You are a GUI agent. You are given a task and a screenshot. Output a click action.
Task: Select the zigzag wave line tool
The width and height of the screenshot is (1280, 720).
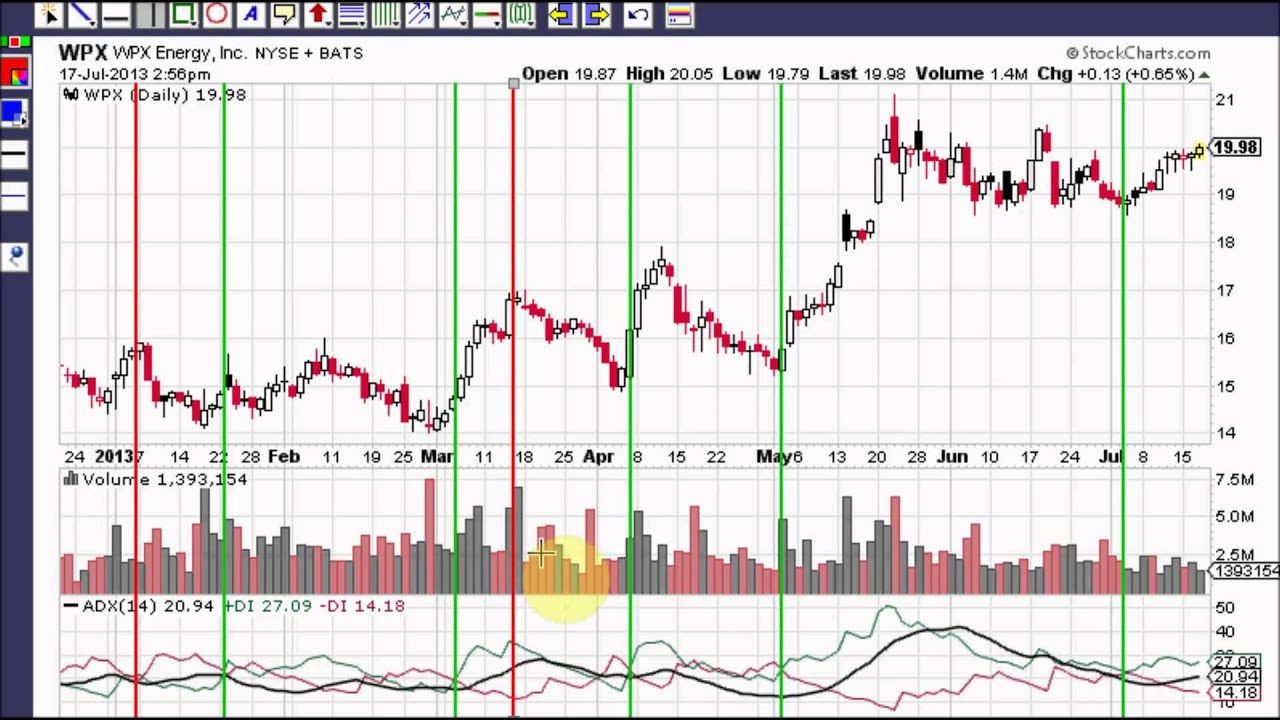(x=453, y=14)
